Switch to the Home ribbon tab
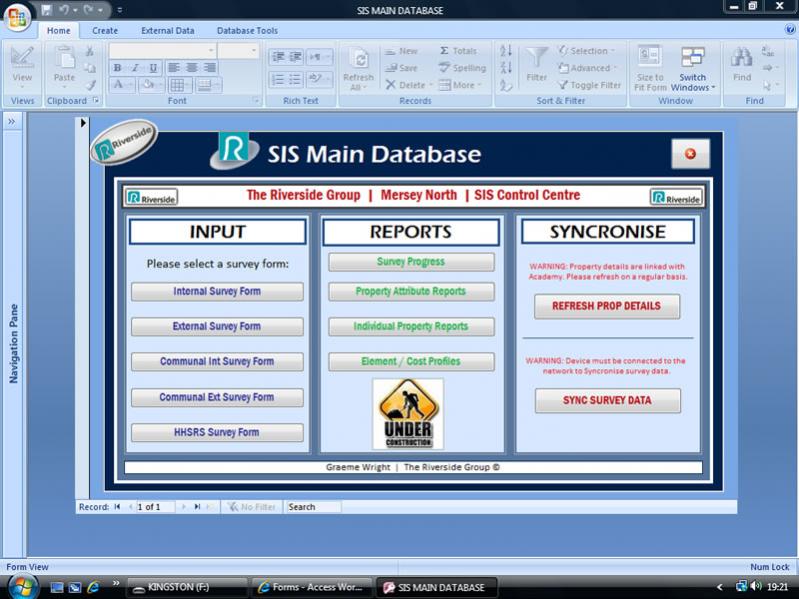This screenshot has width=799, height=599. pos(59,31)
